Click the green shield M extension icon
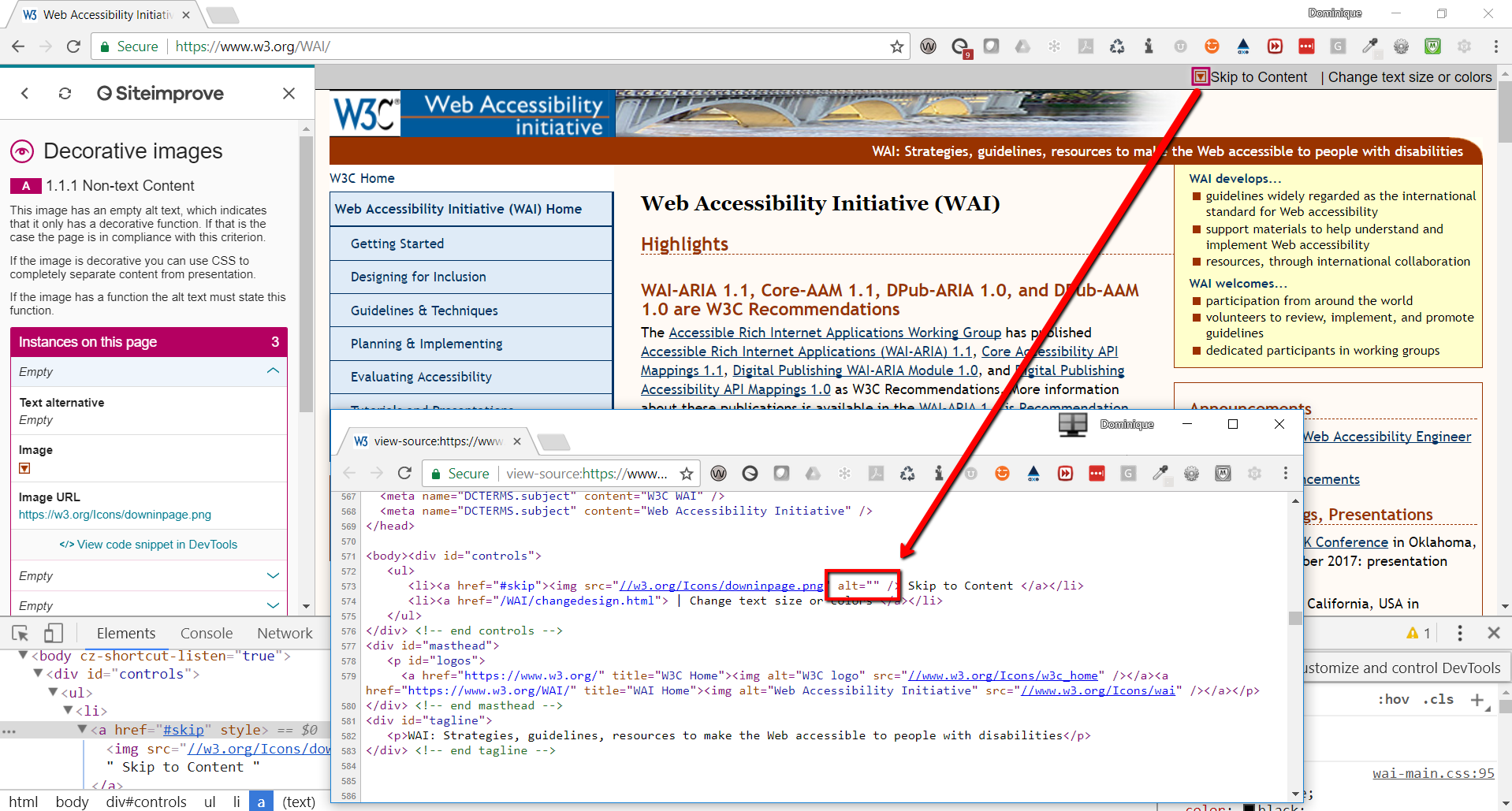1512x811 pixels. pos(1432,47)
